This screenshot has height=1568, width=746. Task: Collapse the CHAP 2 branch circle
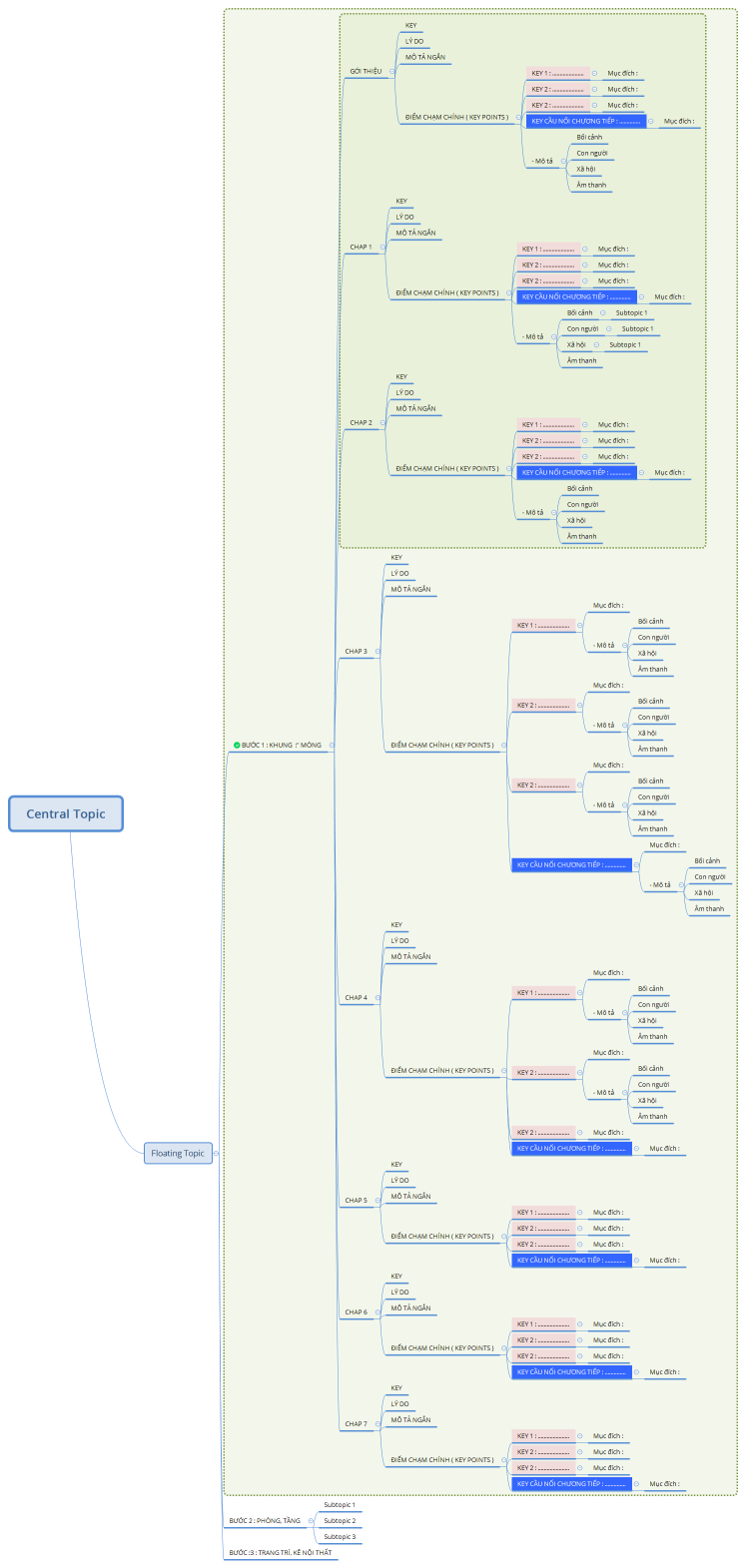[382, 422]
